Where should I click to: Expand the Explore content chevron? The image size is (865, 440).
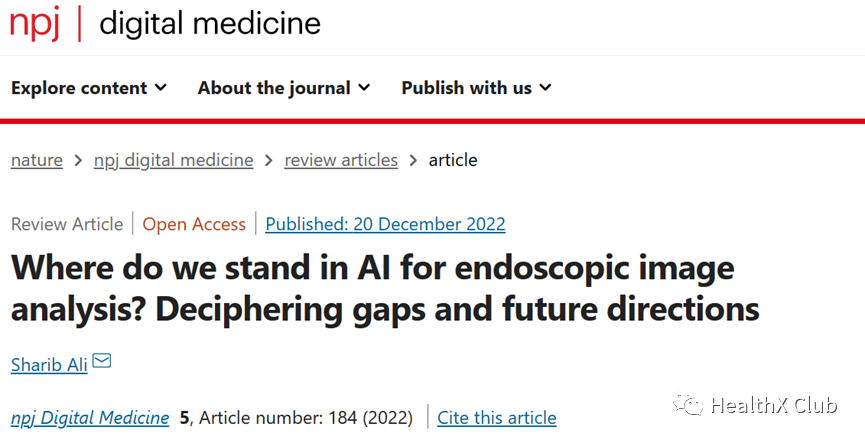pyautogui.click(x=161, y=87)
